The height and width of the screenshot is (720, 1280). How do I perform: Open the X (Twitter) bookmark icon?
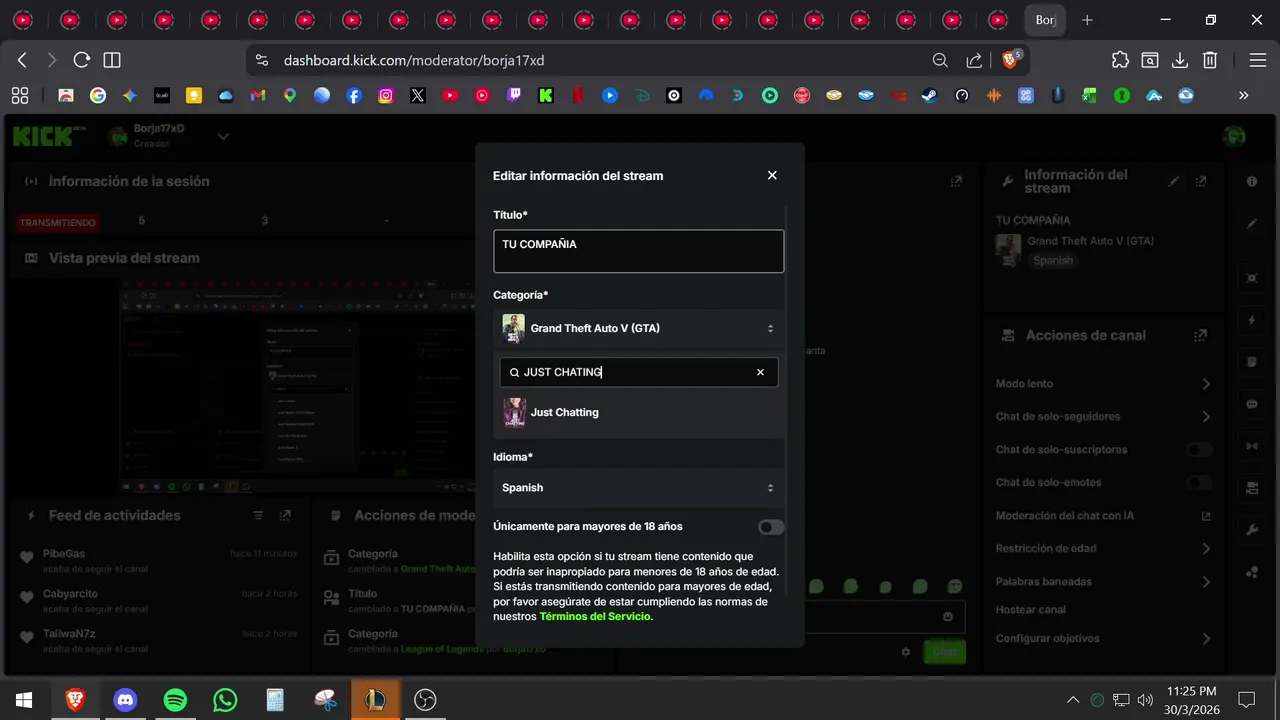coord(418,96)
